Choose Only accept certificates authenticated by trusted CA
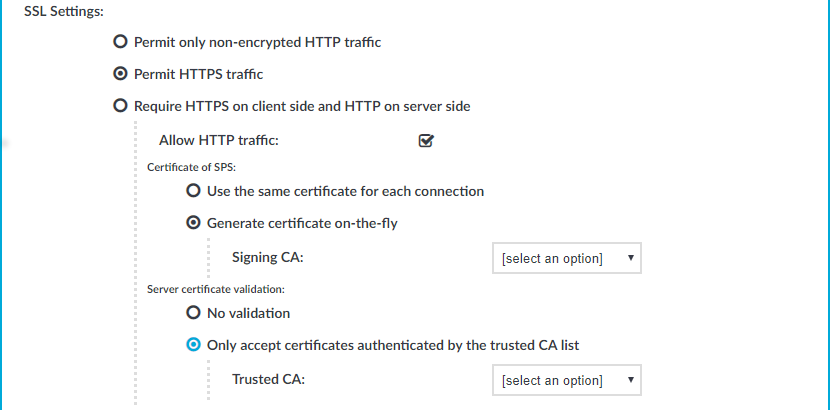830x410 pixels. tap(194, 345)
